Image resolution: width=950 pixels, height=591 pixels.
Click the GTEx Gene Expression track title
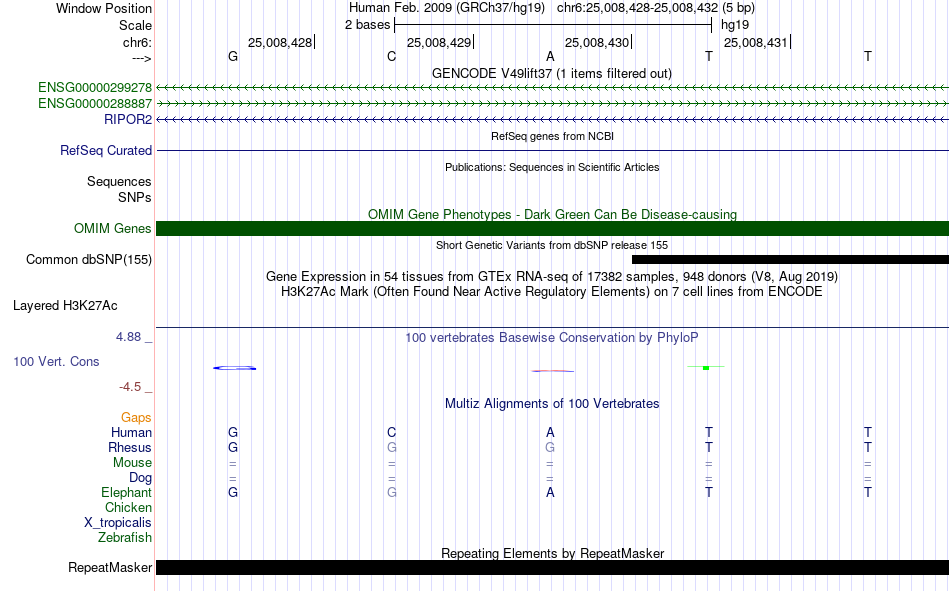[x=552, y=276]
